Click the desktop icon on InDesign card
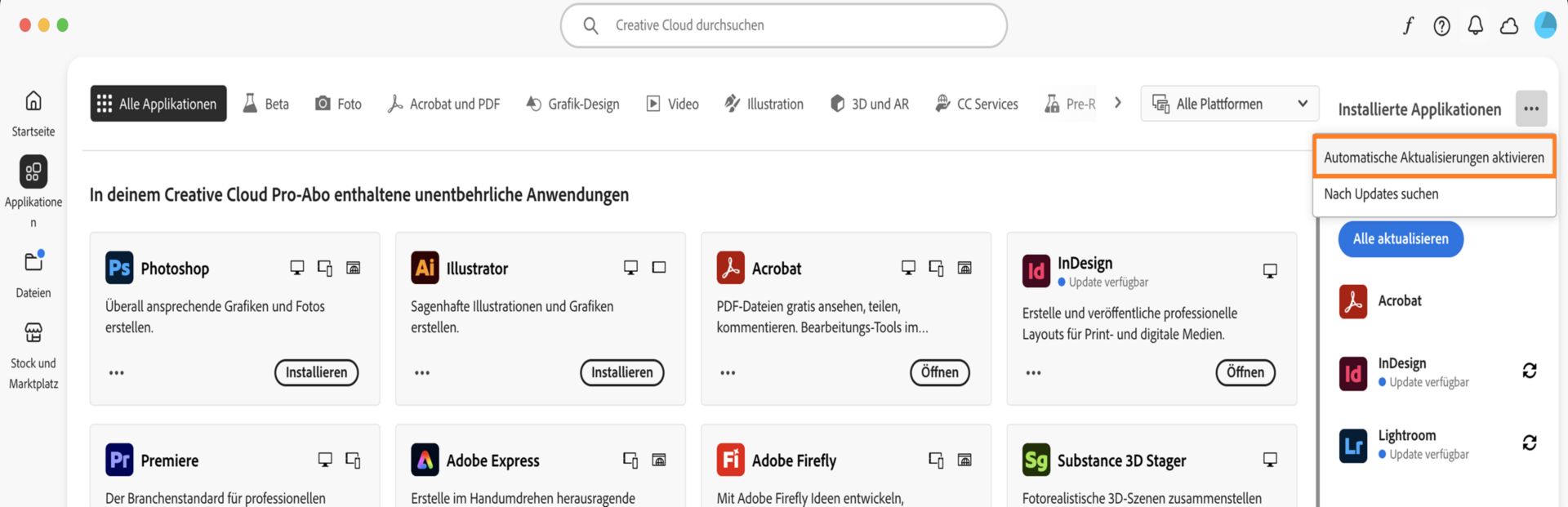 [x=1270, y=271]
